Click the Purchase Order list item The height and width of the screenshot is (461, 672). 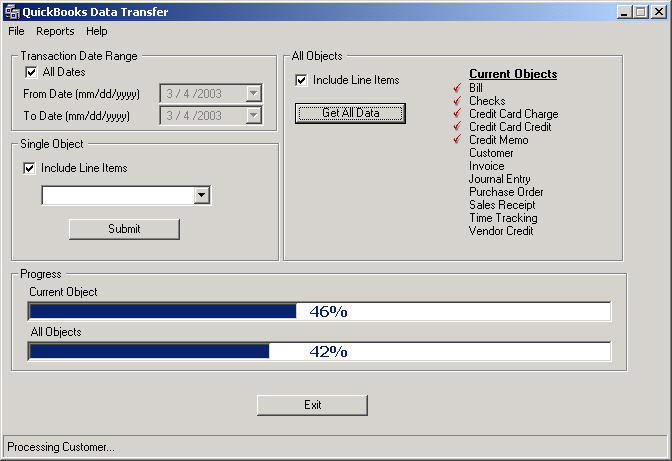coord(506,192)
